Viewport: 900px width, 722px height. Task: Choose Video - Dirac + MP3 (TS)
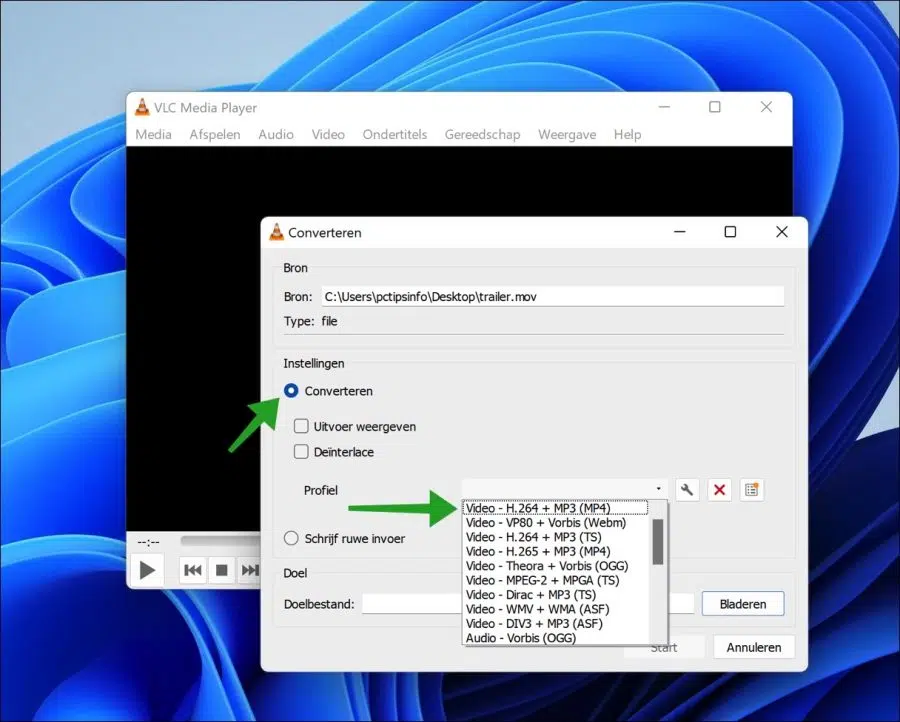tap(556, 595)
